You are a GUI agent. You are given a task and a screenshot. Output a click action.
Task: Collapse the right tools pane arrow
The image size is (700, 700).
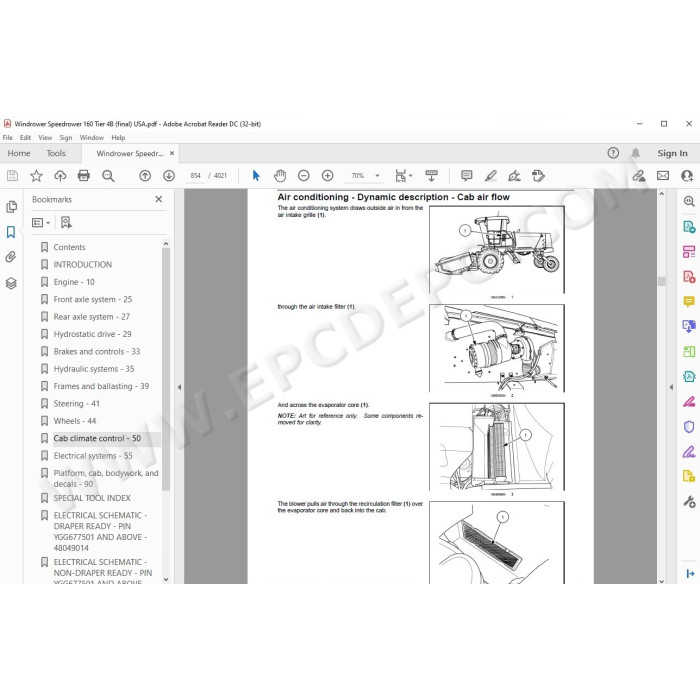(x=671, y=387)
